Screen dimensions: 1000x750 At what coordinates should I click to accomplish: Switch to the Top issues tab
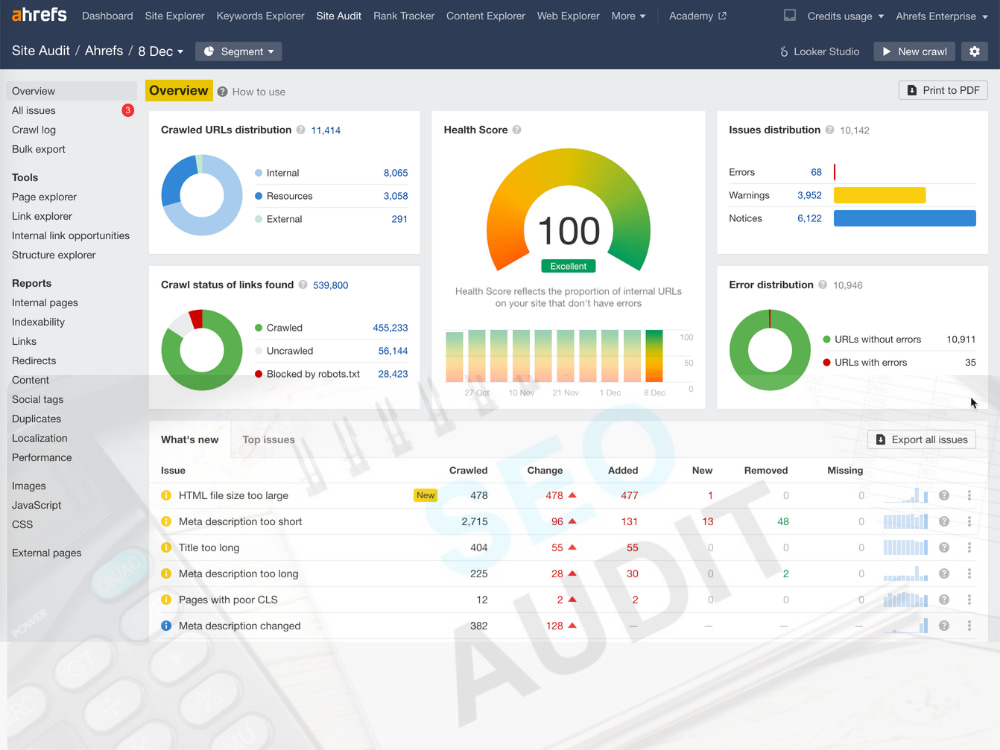pyautogui.click(x=268, y=439)
